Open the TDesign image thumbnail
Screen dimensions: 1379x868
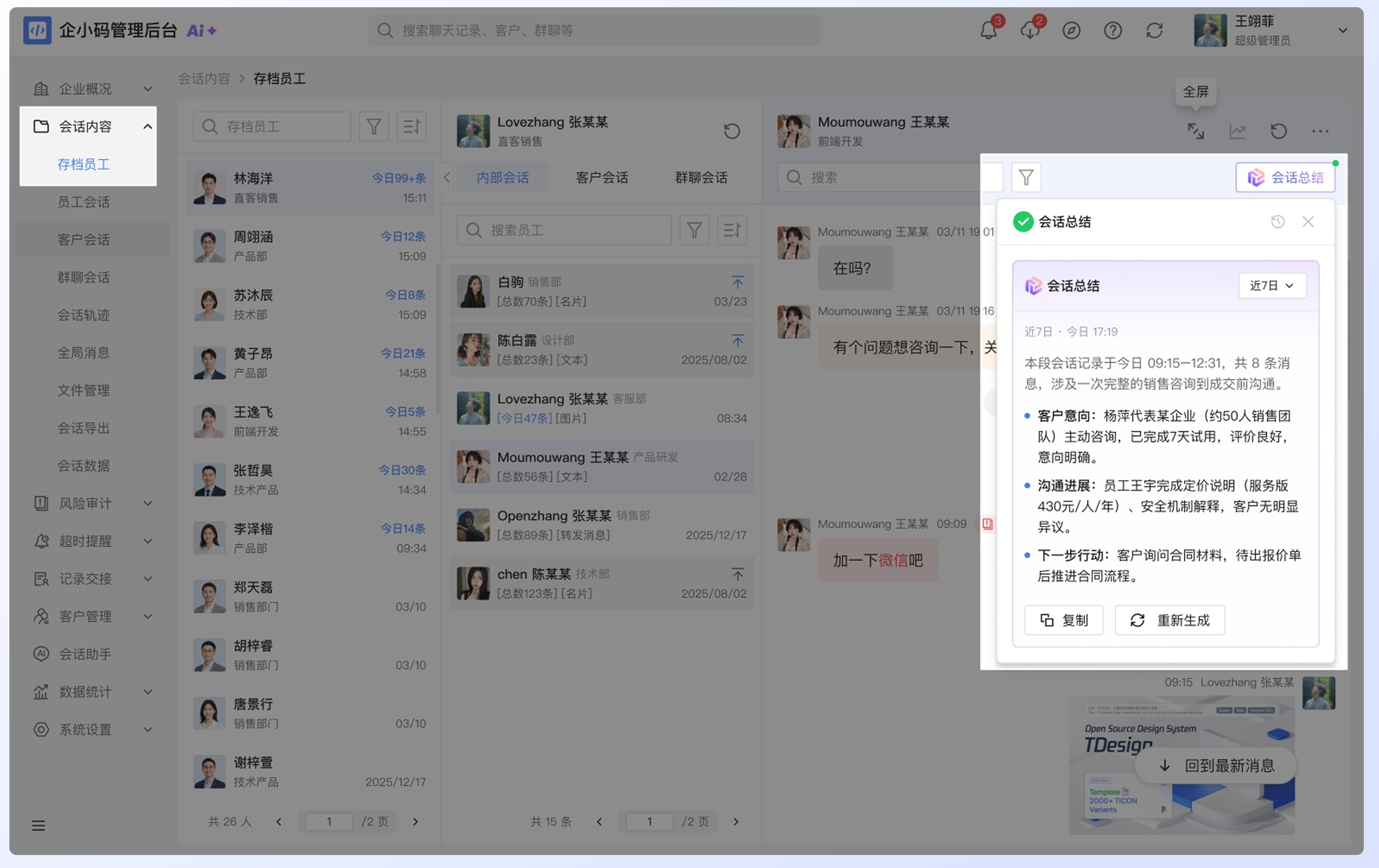click(1182, 765)
